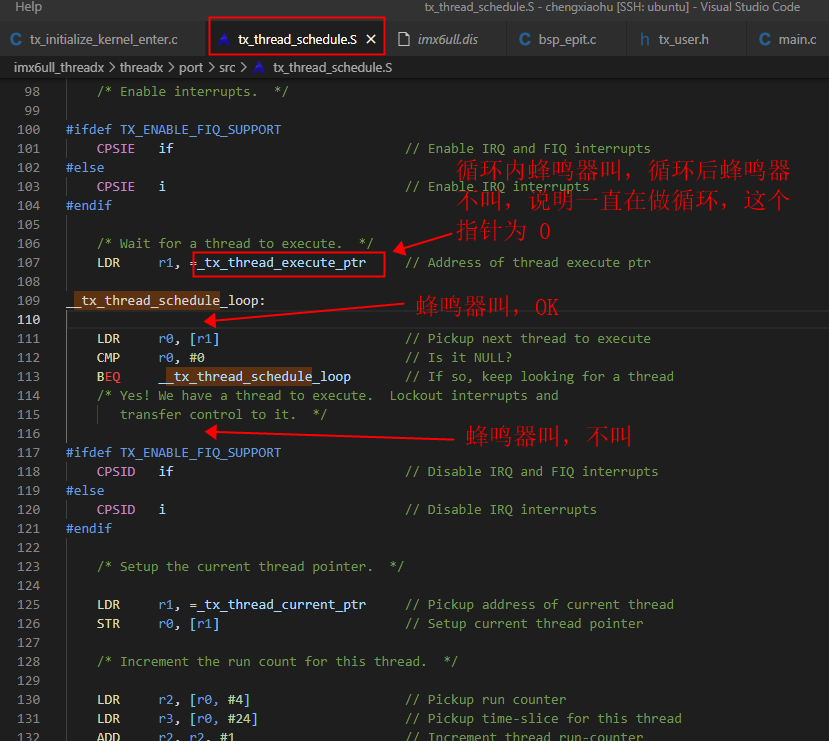Click CPSID instruction on line 120
Screen dimensions: 829x741
click(116, 510)
